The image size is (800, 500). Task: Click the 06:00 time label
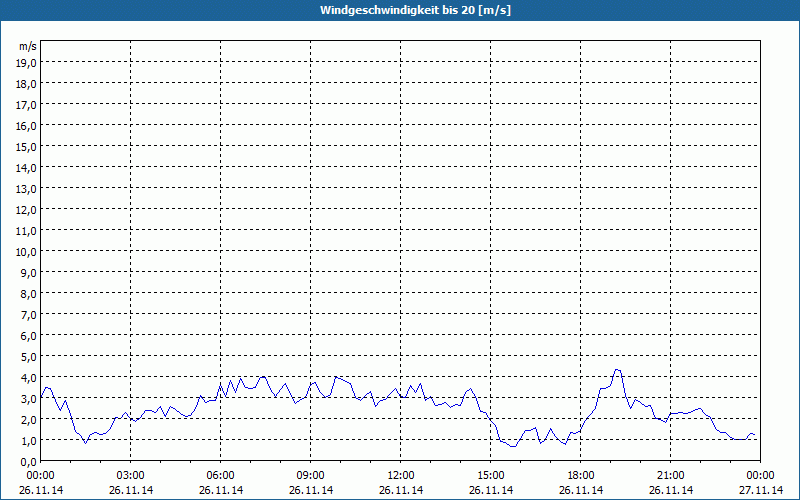(220, 476)
